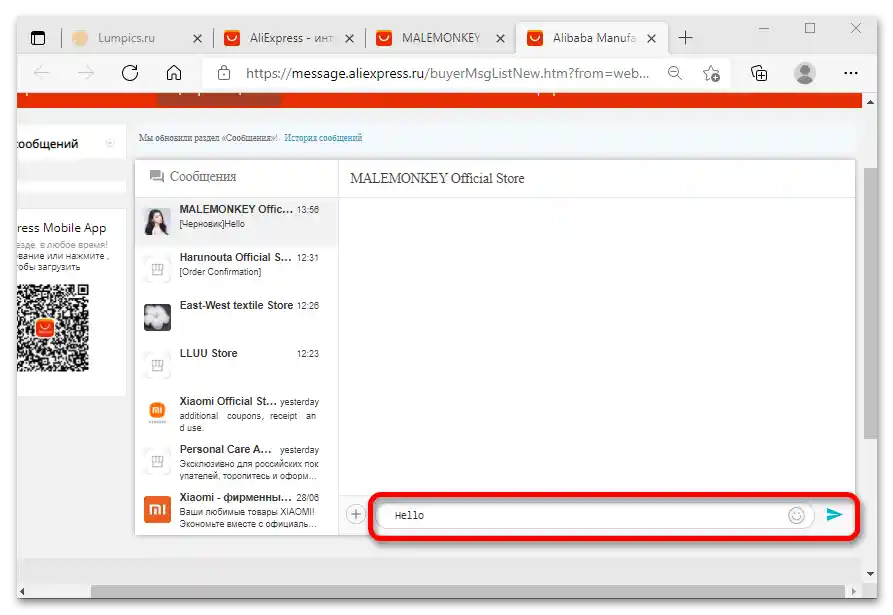Click the browser Forward arrow
The height and width of the screenshot is (615, 893).
coord(86,73)
